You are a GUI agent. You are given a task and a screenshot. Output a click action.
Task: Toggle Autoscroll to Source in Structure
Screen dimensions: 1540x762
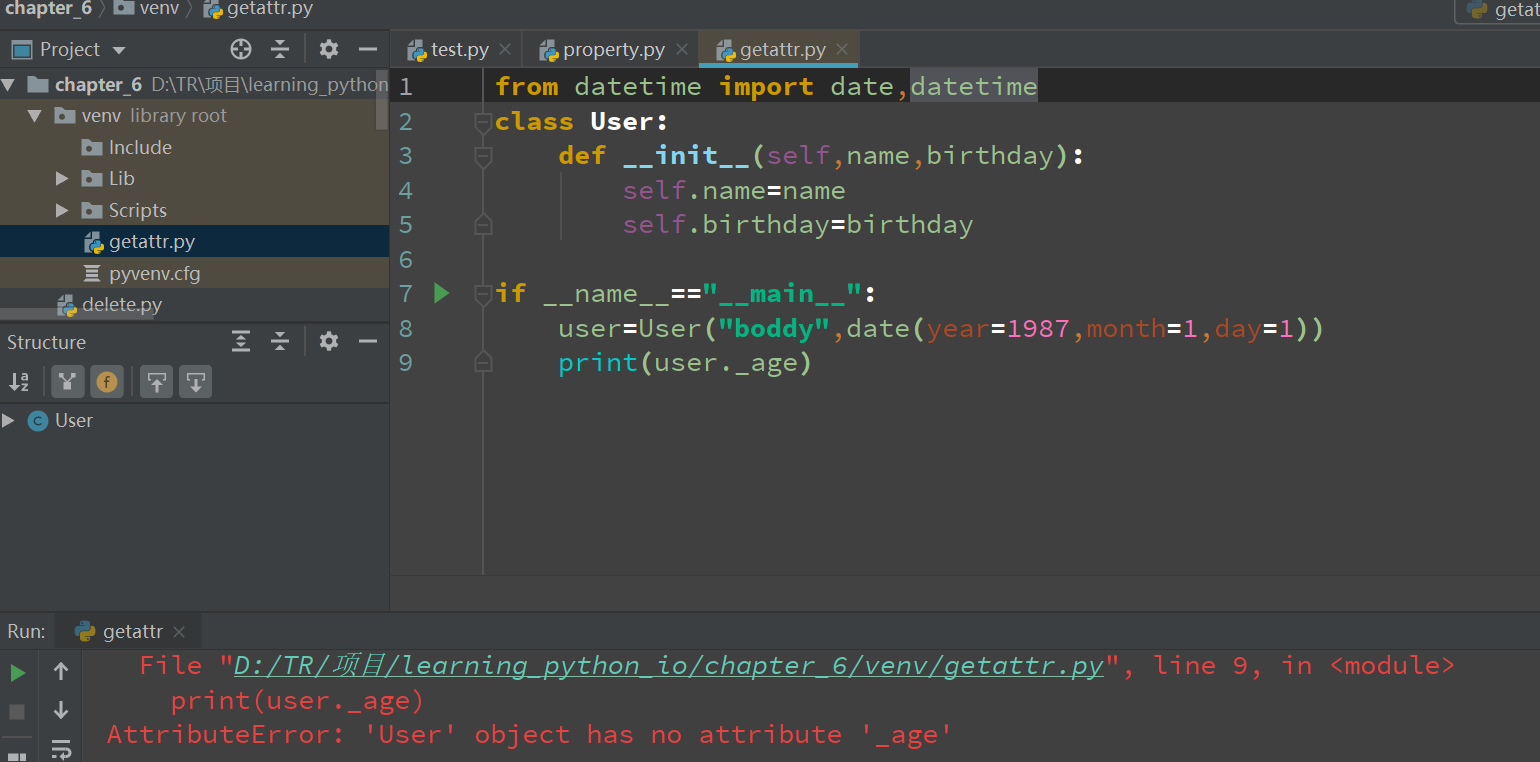click(156, 382)
